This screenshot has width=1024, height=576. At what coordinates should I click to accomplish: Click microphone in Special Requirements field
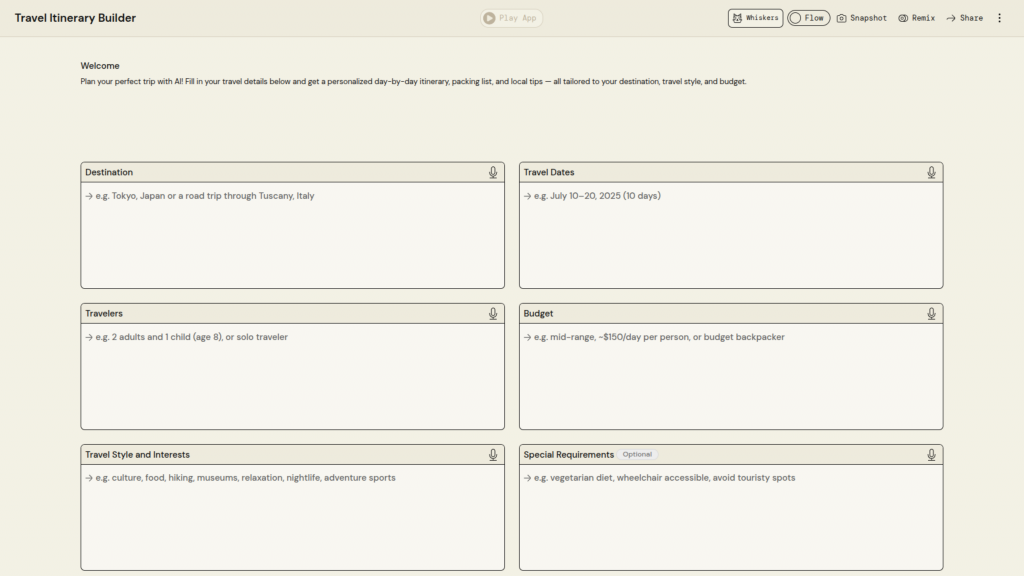click(x=931, y=455)
